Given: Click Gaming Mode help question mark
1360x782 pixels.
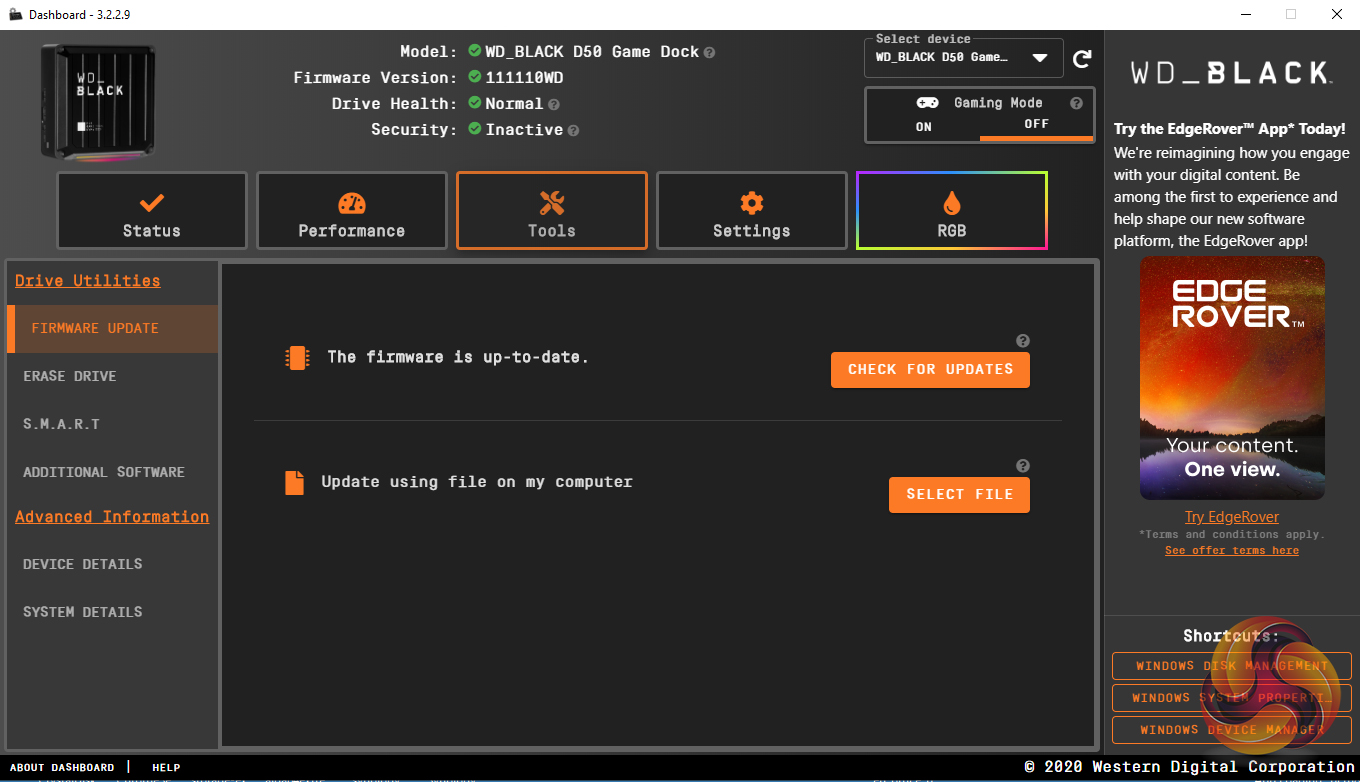Looking at the screenshot, I should pos(1076,103).
